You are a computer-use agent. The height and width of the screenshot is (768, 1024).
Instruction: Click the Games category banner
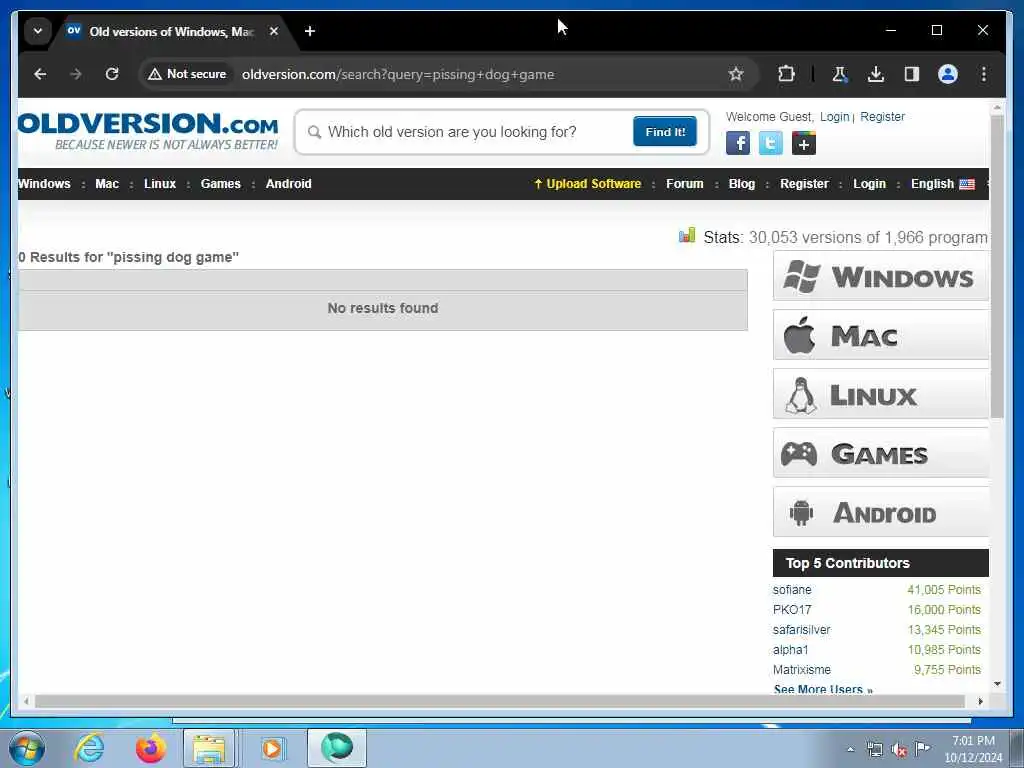(880, 453)
